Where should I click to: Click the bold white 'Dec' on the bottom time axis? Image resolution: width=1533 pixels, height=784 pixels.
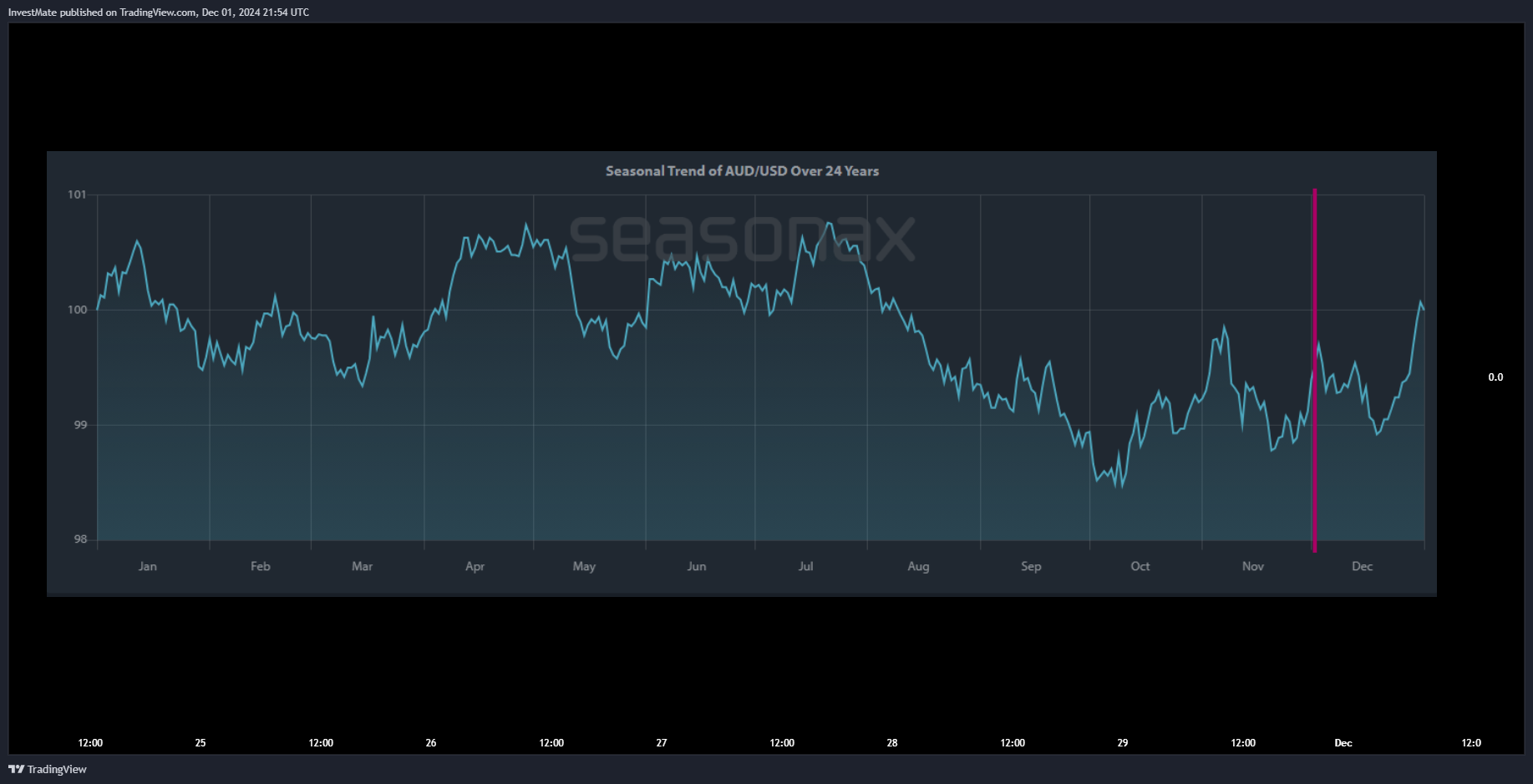tap(1343, 743)
